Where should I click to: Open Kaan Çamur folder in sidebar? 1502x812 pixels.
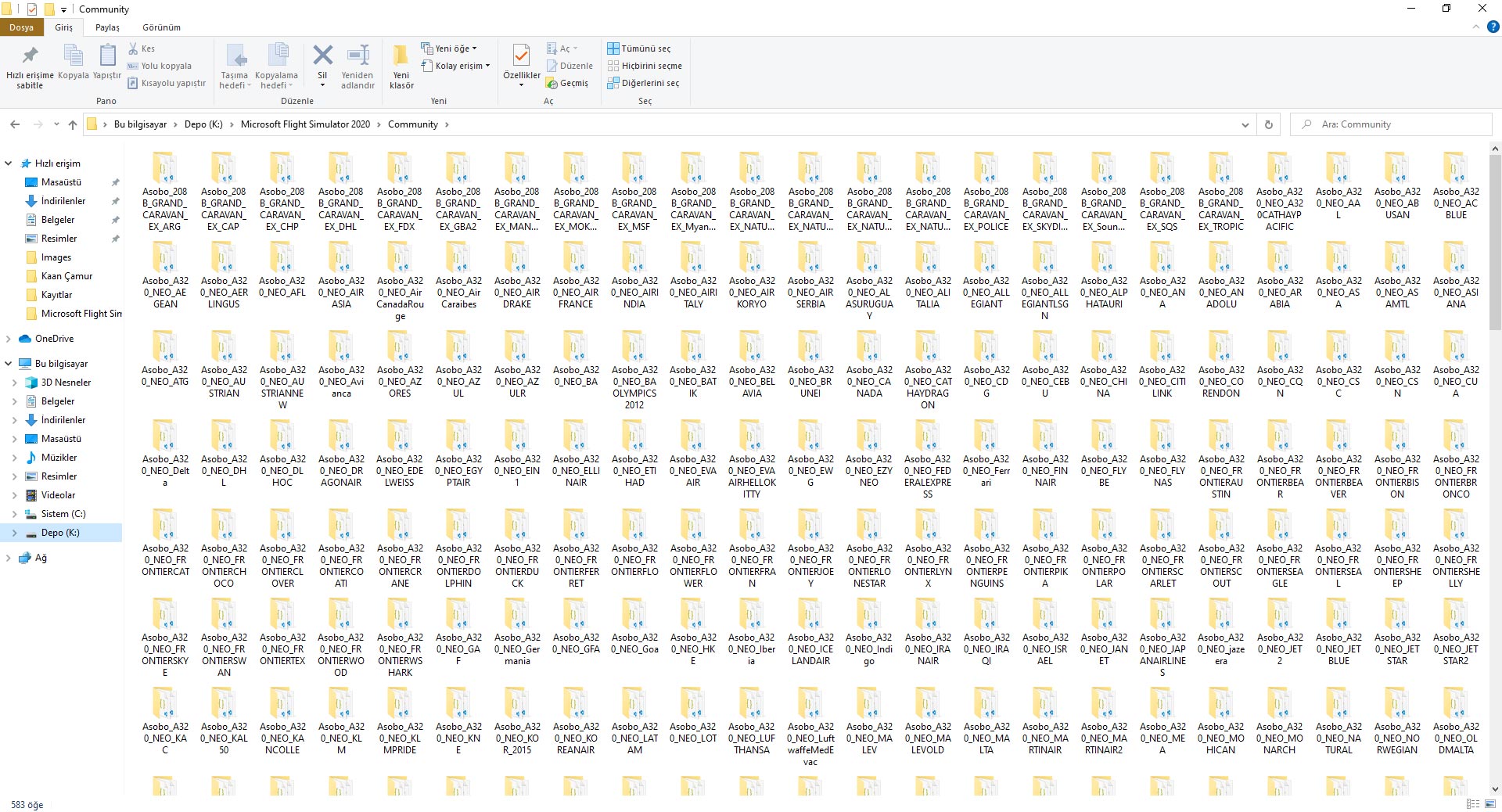pos(66,276)
